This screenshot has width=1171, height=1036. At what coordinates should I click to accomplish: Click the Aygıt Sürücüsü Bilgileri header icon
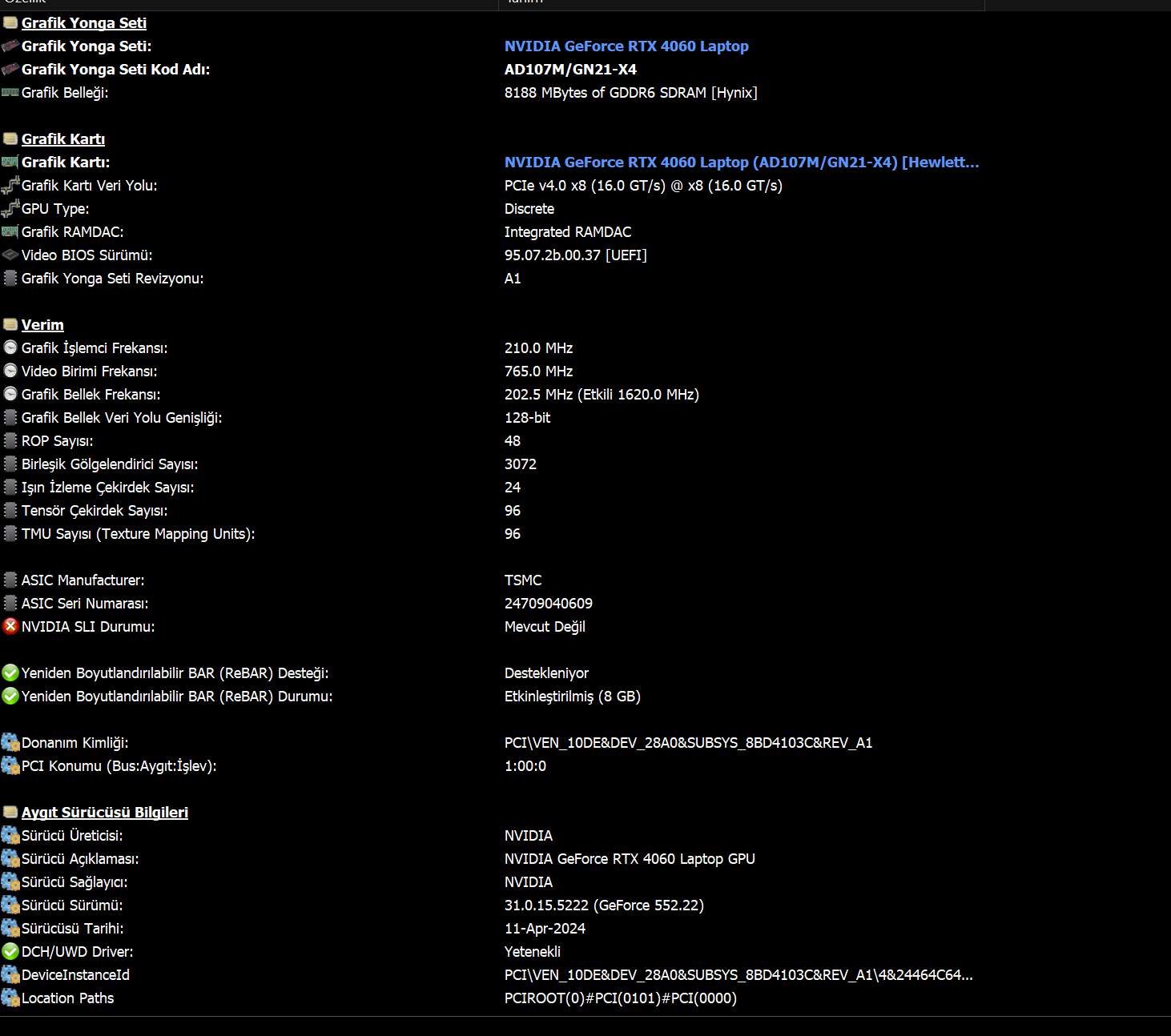tap(10, 813)
